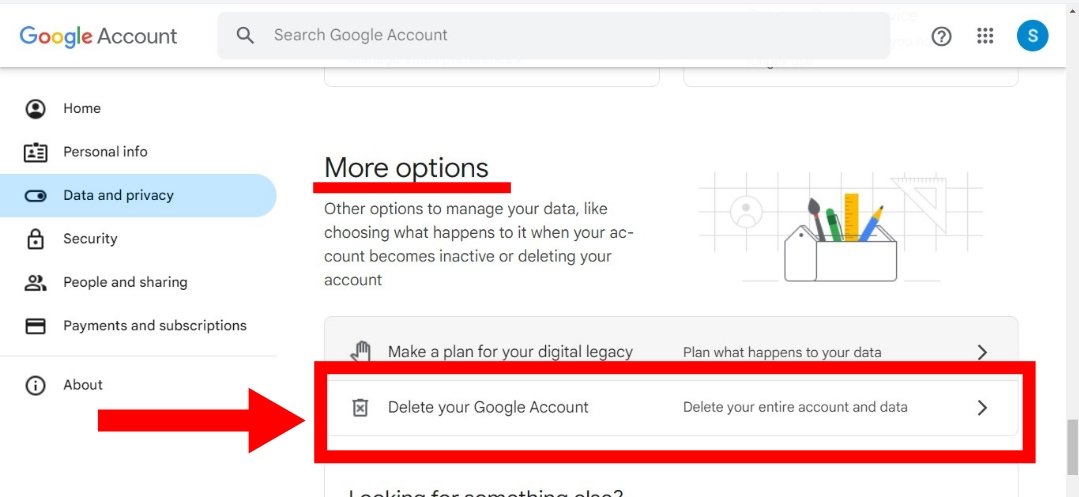Screen dimensions: 1079x497
Task: Click the Data and privacy toggle icon
Action: pos(35,195)
